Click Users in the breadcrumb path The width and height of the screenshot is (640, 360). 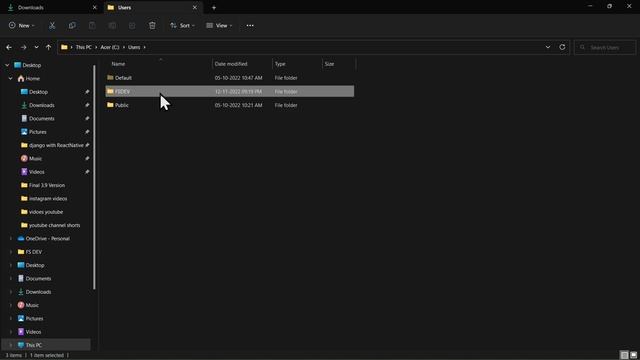tap(134, 47)
